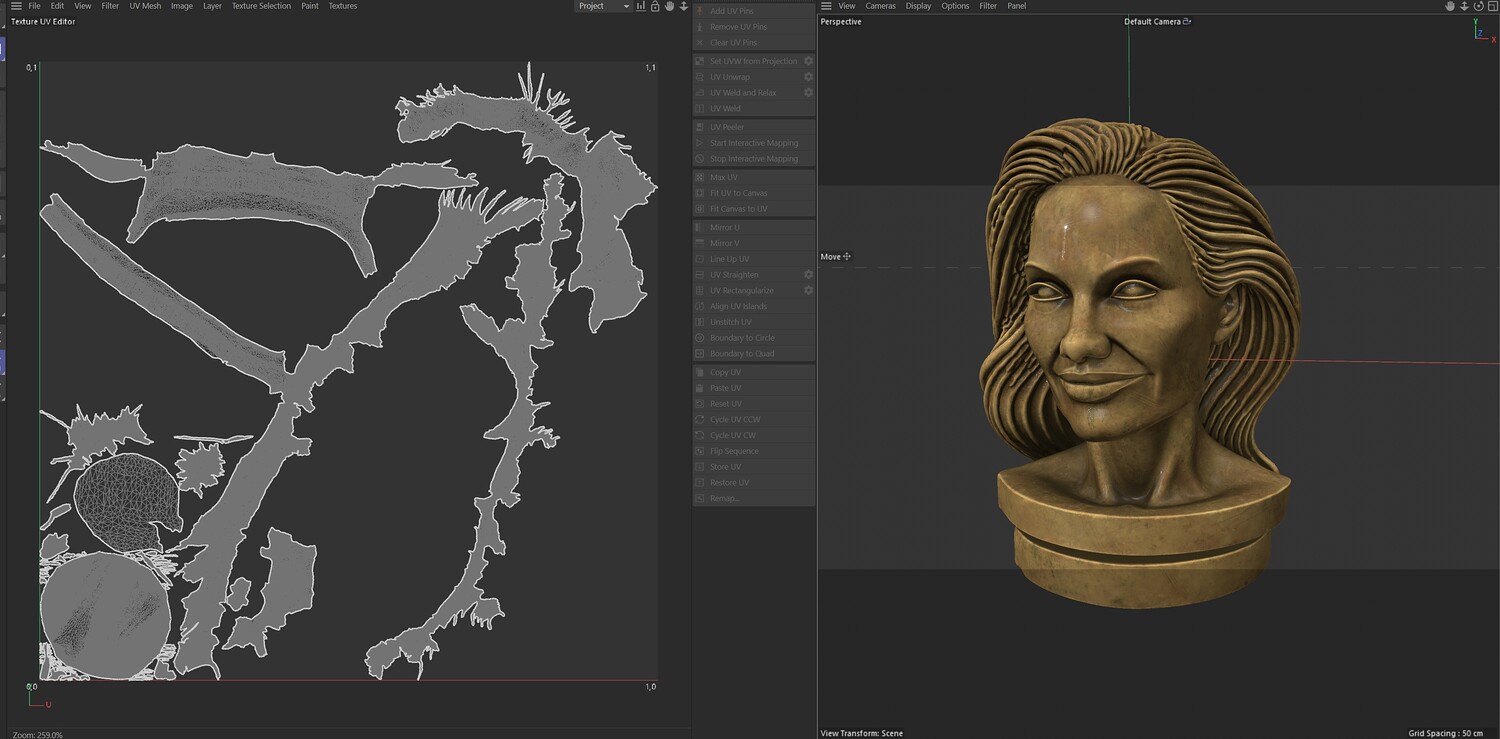Click the "Zoom: 259.0%" status text
Image resolution: width=1500 pixels, height=739 pixels.
(x=38, y=734)
